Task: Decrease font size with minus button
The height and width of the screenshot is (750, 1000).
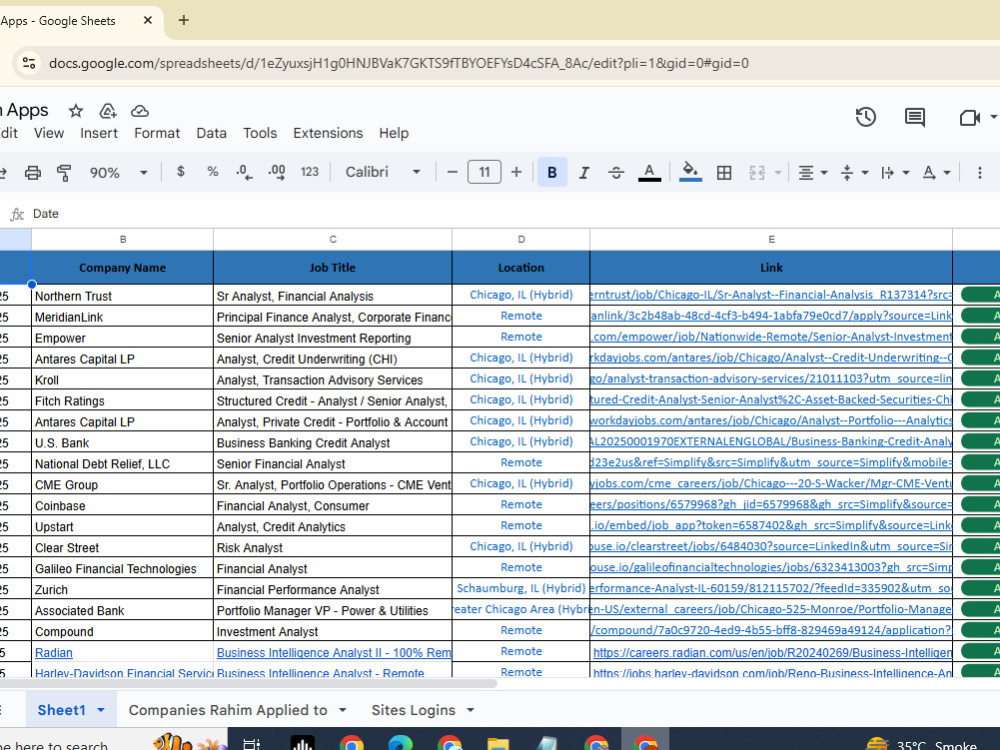Action: click(452, 172)
